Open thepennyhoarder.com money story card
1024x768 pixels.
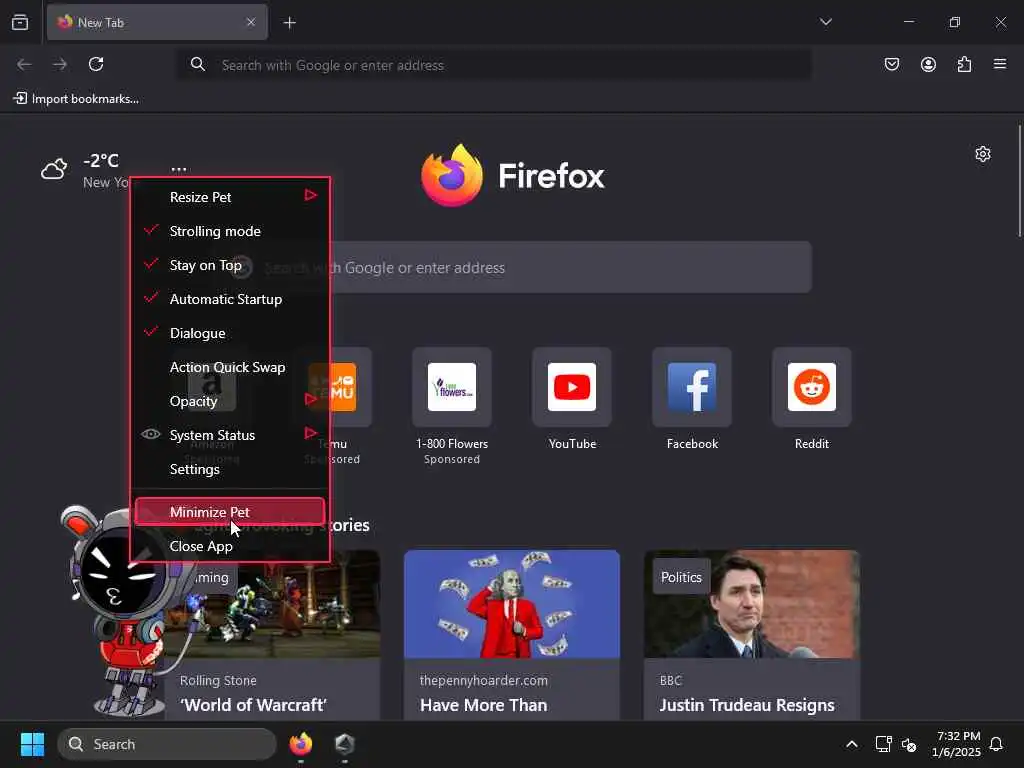512,635
